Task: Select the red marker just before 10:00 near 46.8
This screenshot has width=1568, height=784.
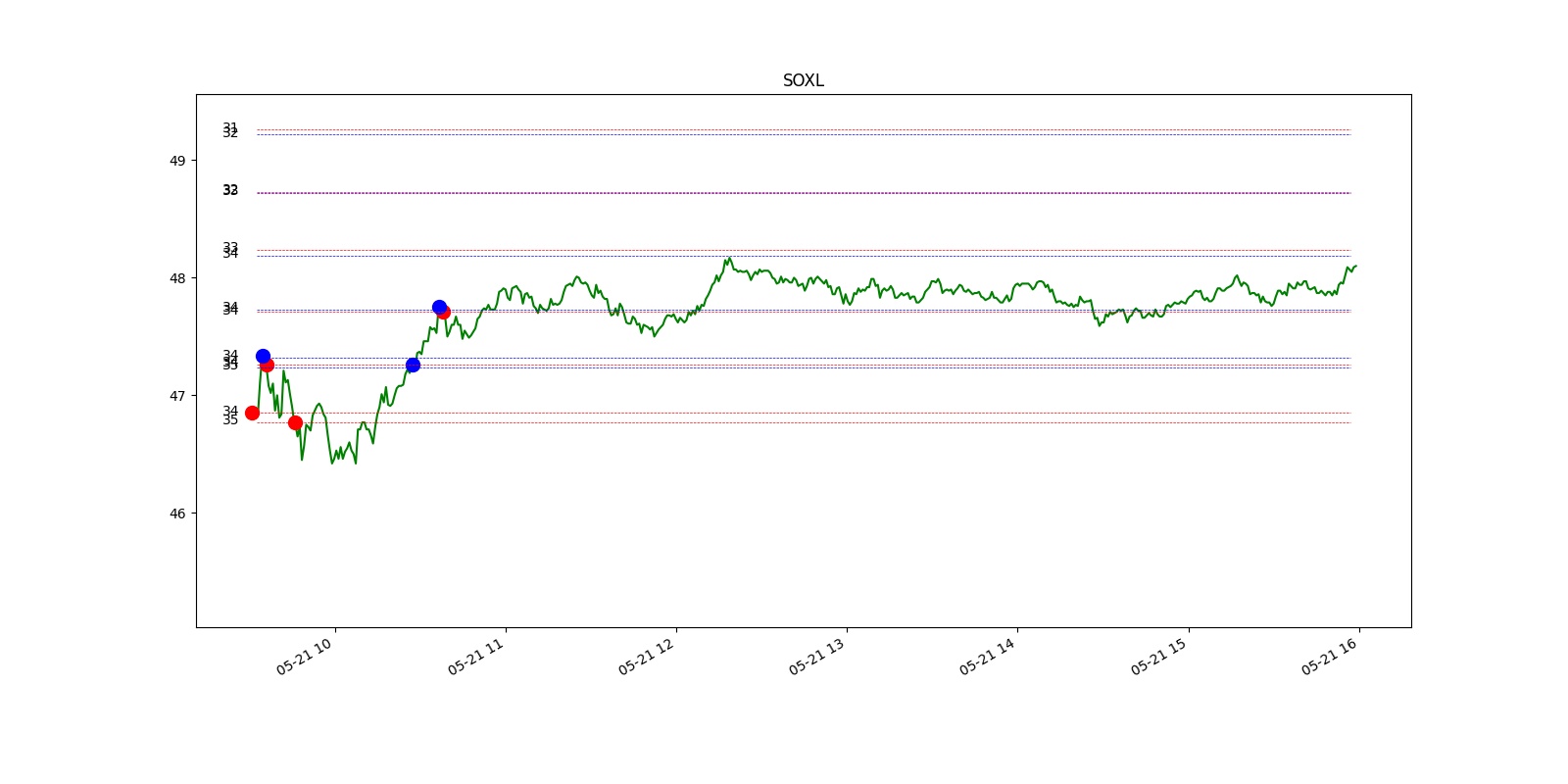Action: coord(295,422)
